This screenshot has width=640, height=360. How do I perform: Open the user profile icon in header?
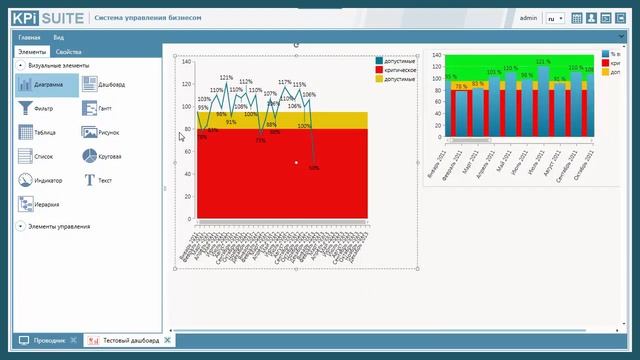591,18
